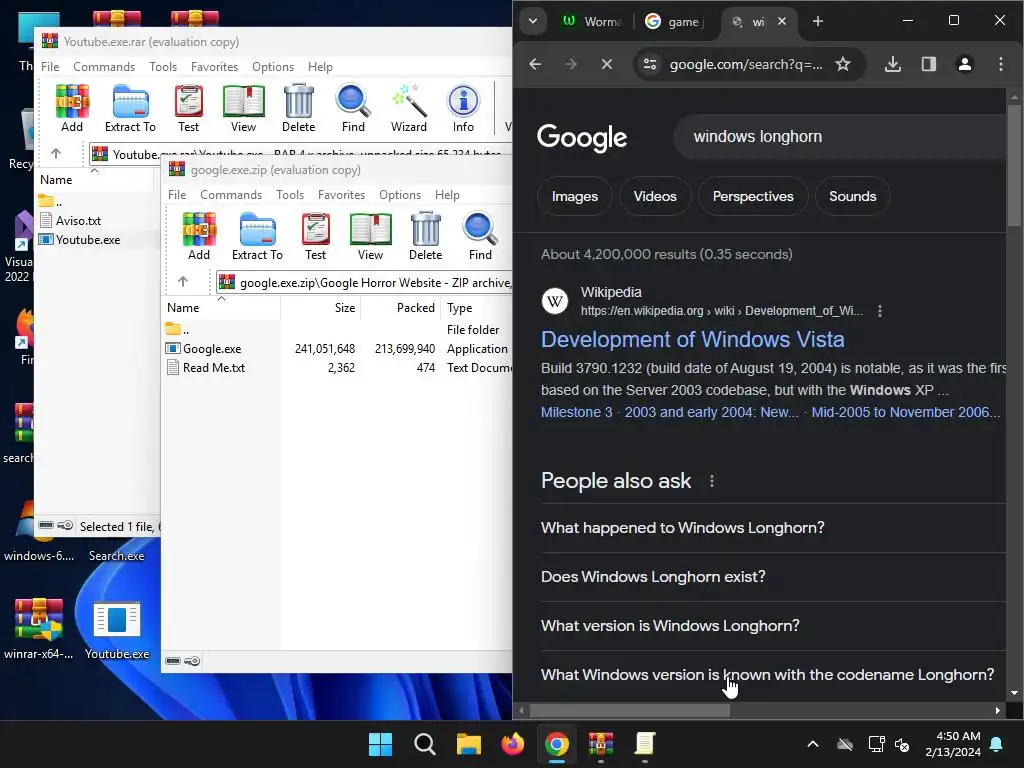The height and width of the screenshot is (768, 1024).
Task: Switch to the Worma Chrome tab
Action: 593,22
